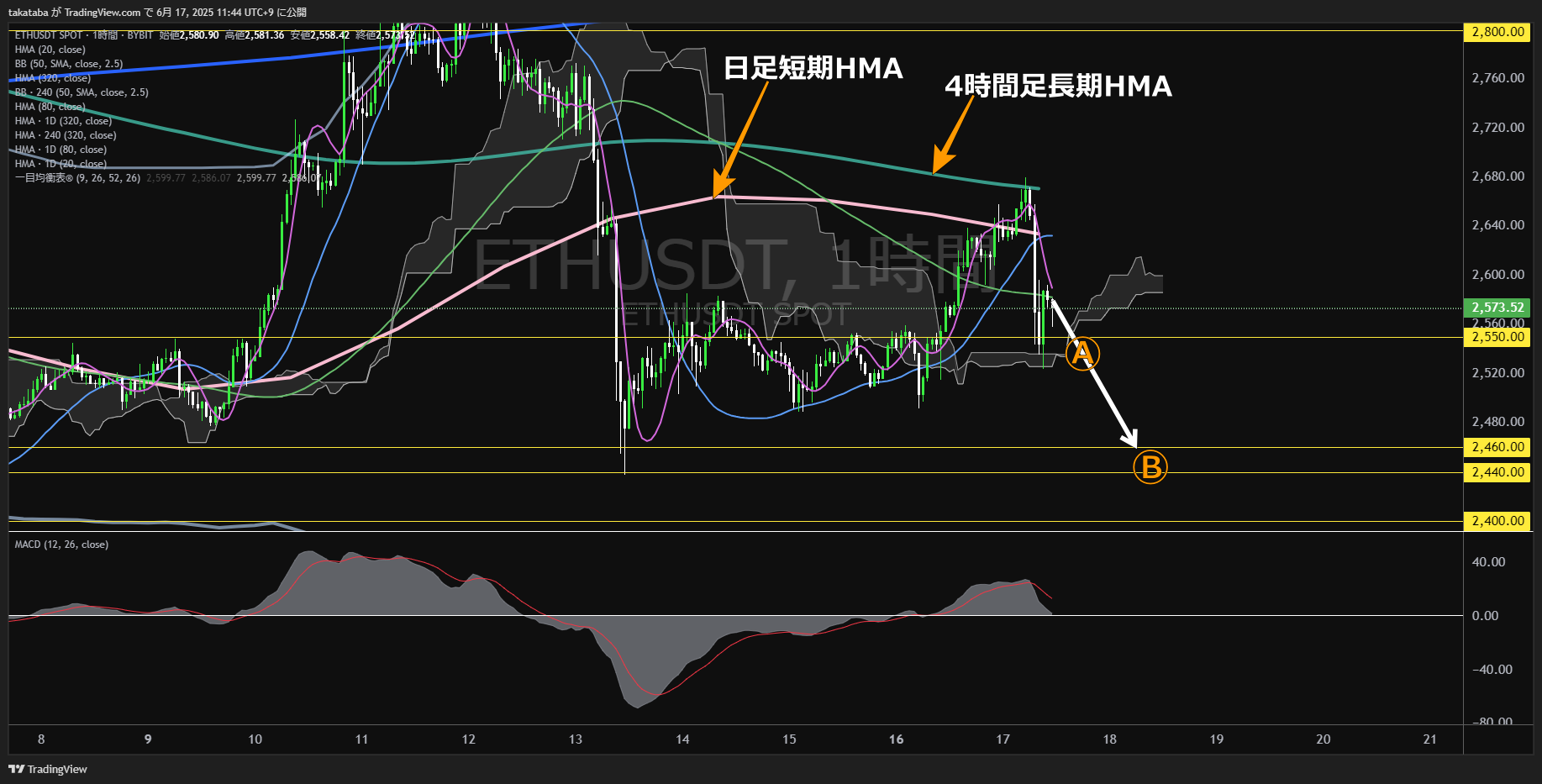Select the HMA (320, close) indicator legend
Screen dimensions: 1542x784
(53, 78)
